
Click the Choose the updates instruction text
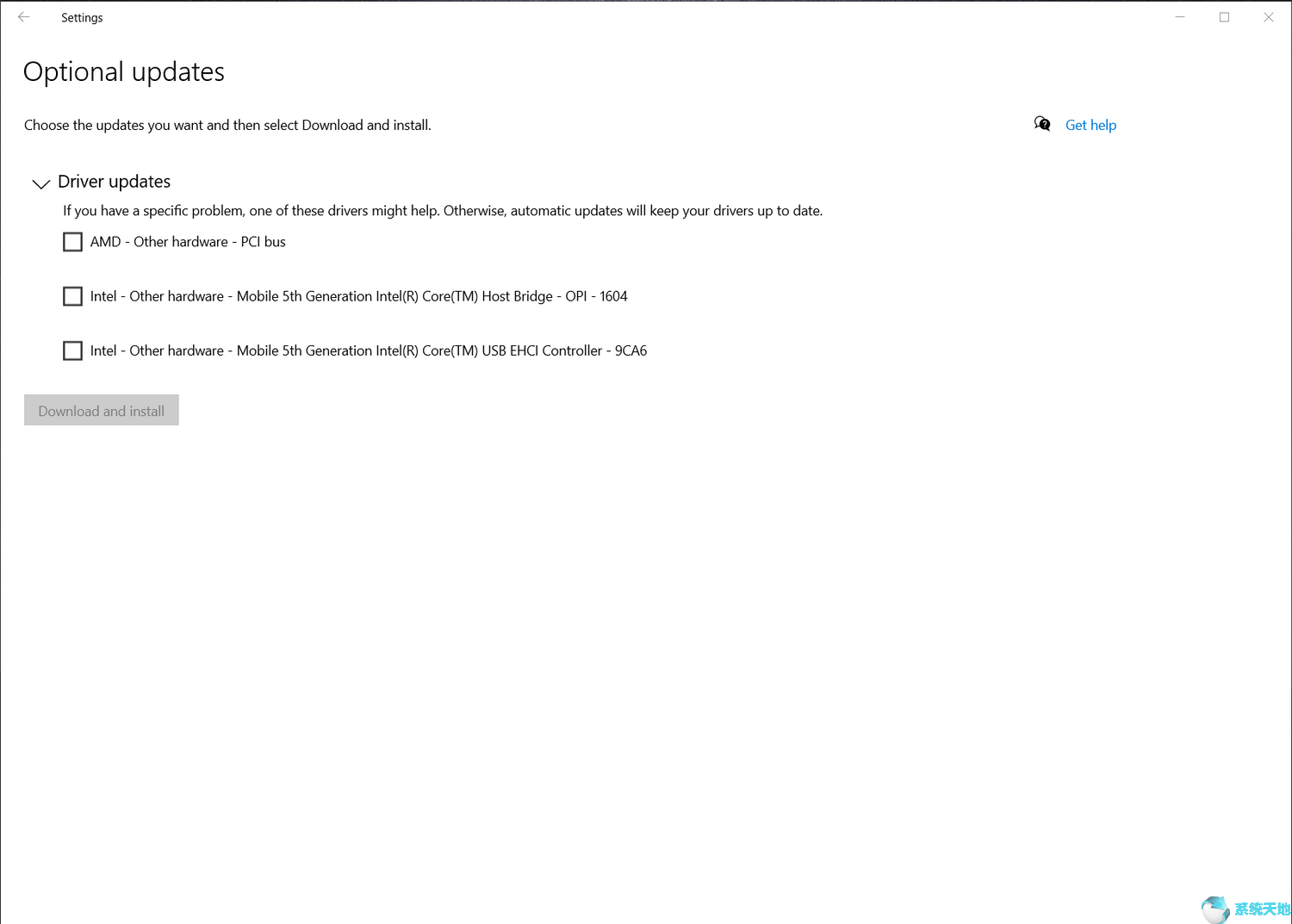tap(227, 125)
